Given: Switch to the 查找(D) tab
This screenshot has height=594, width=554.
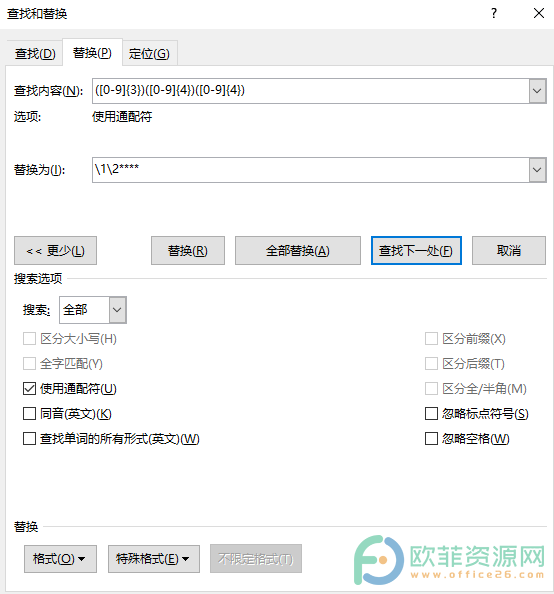Looking at the screenshot, I should (x=35, y=53).
